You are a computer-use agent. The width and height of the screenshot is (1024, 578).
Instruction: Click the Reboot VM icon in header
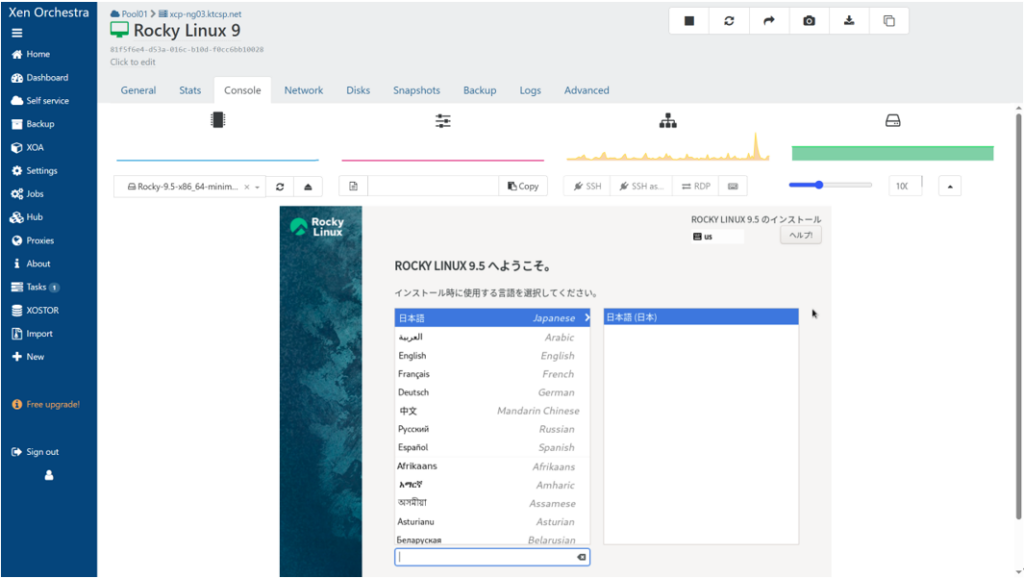tap(729, 21)
